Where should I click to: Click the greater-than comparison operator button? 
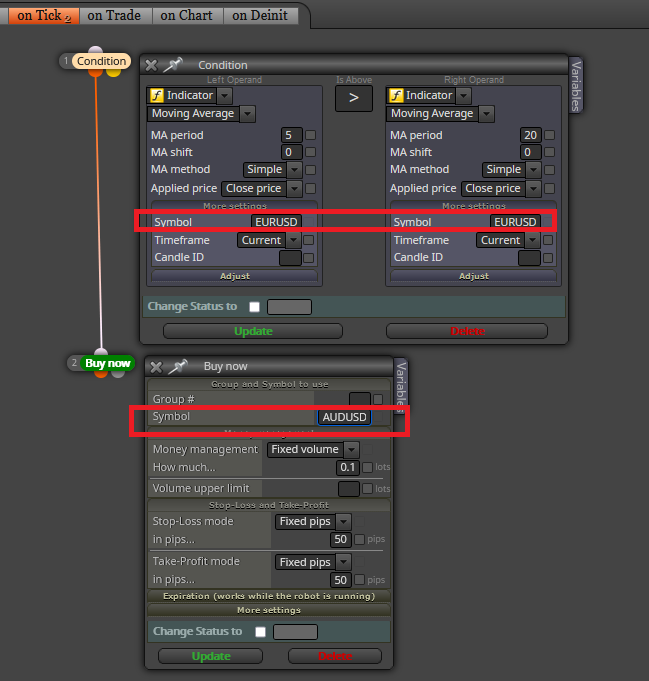coord(354,98)
